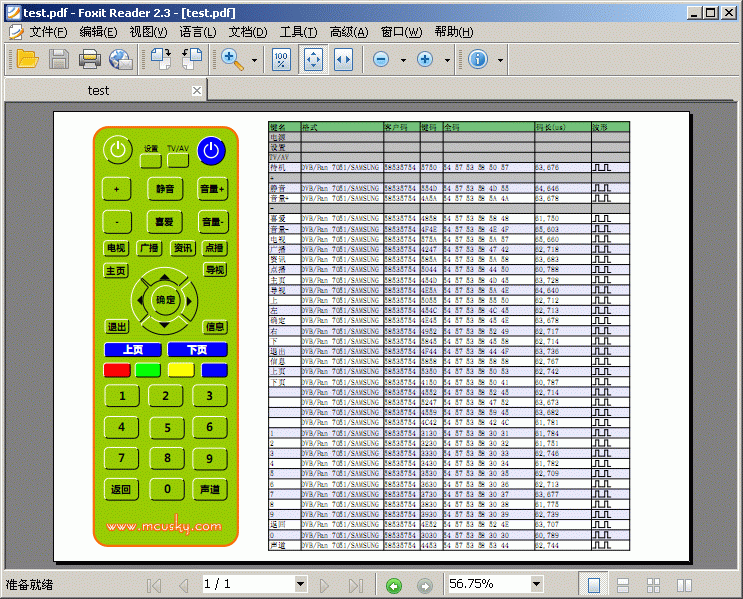Zoom in with the plus icon
Image resolution: width=743 pixels, height=599 pixels.
[425, 59]
